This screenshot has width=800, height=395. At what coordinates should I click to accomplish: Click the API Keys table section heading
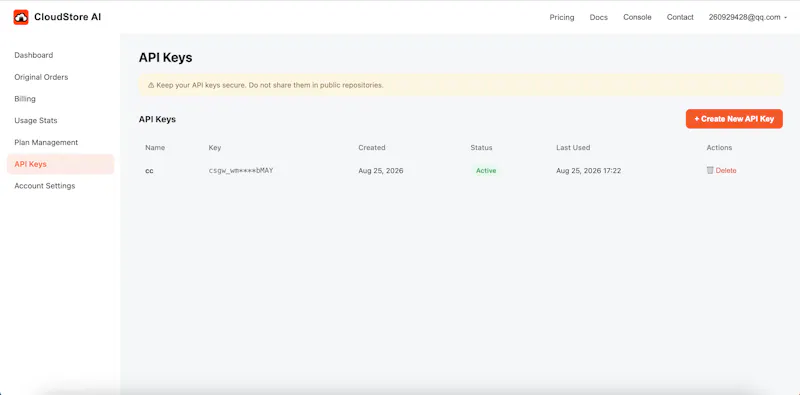click(x=157, y=119)
